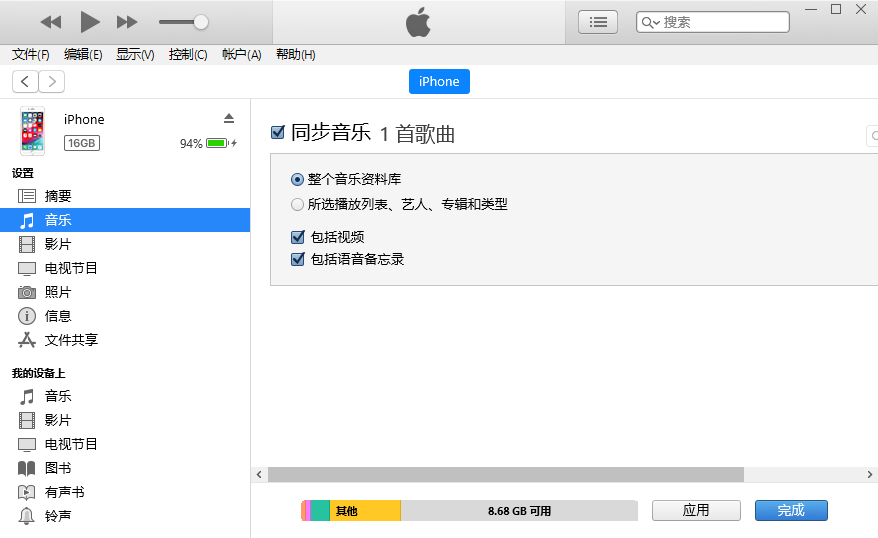Click the Apple logo in the header
Viewport: 878px width, 538px height.
tap(418, 22)
